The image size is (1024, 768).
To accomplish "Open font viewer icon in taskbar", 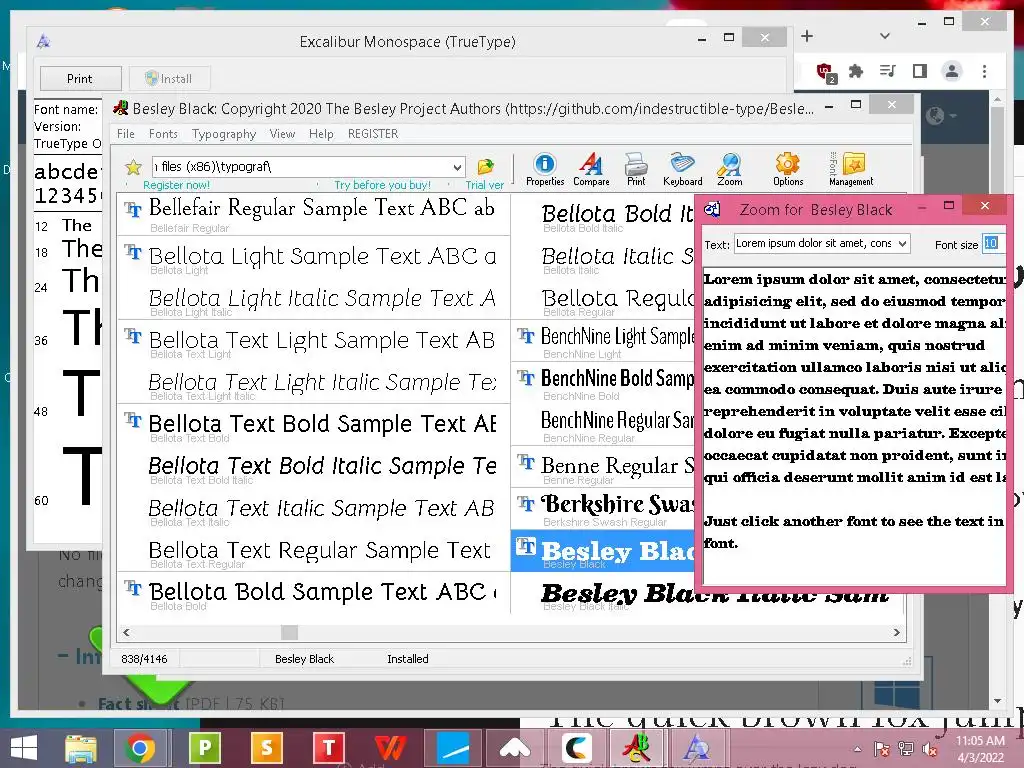I will 696,748.
